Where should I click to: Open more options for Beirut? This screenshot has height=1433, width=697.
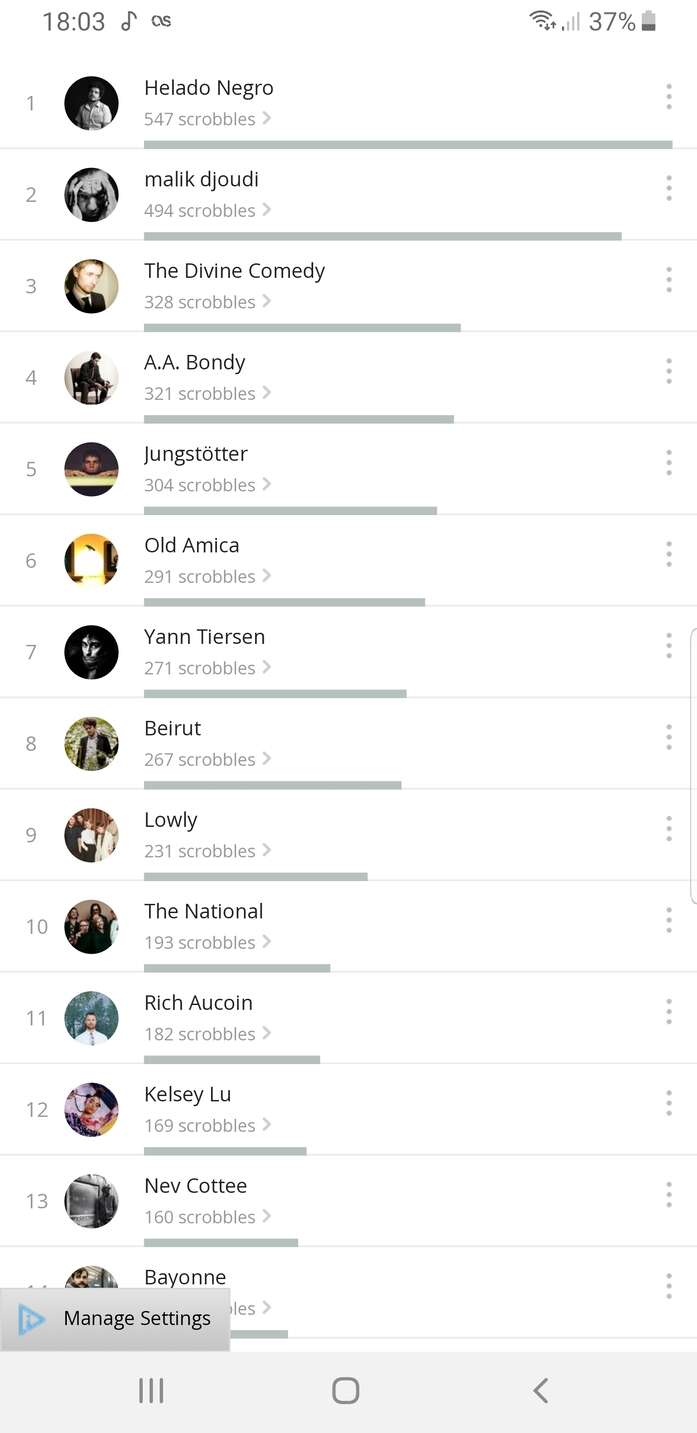click(x=668, y=737)
